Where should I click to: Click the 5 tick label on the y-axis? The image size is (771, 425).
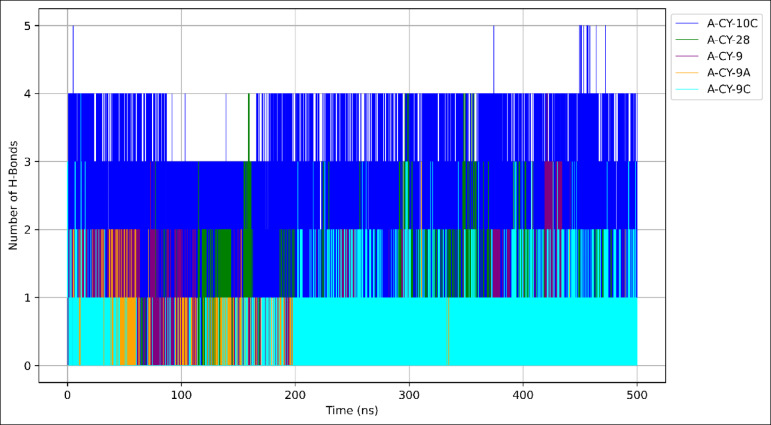click(28, 26)
